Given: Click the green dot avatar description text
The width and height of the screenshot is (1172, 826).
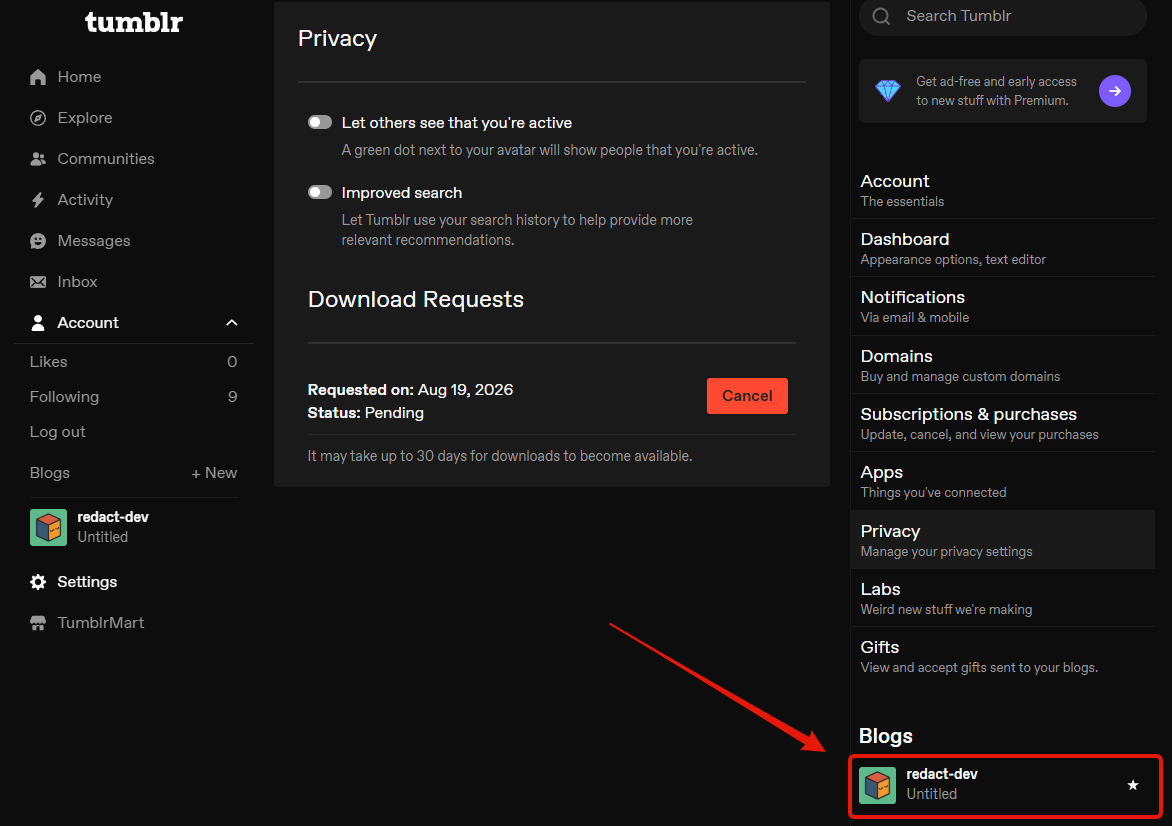Looking at the screenshot, I should point(549,150).
